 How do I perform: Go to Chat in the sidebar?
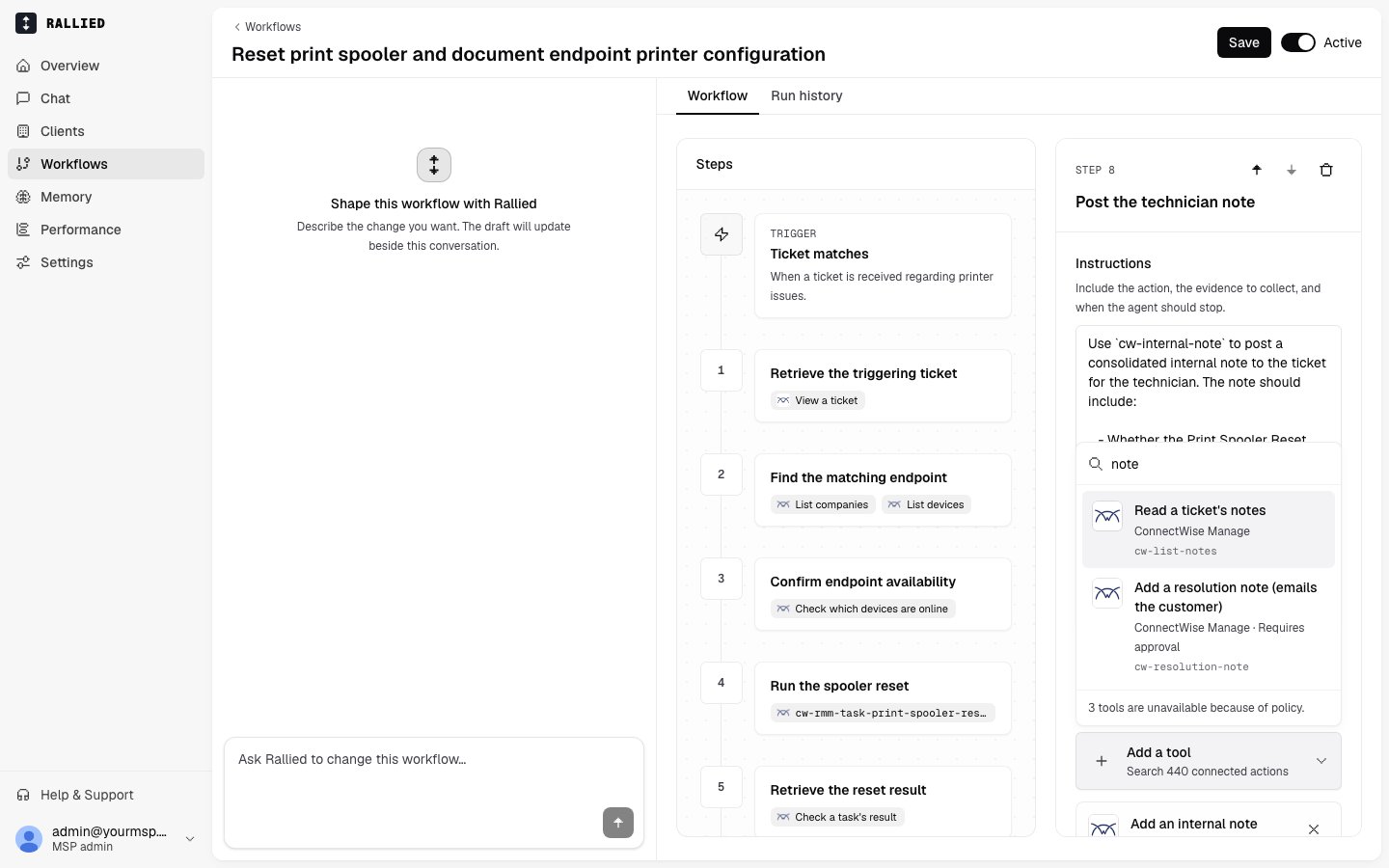click(x=106, y=98)
